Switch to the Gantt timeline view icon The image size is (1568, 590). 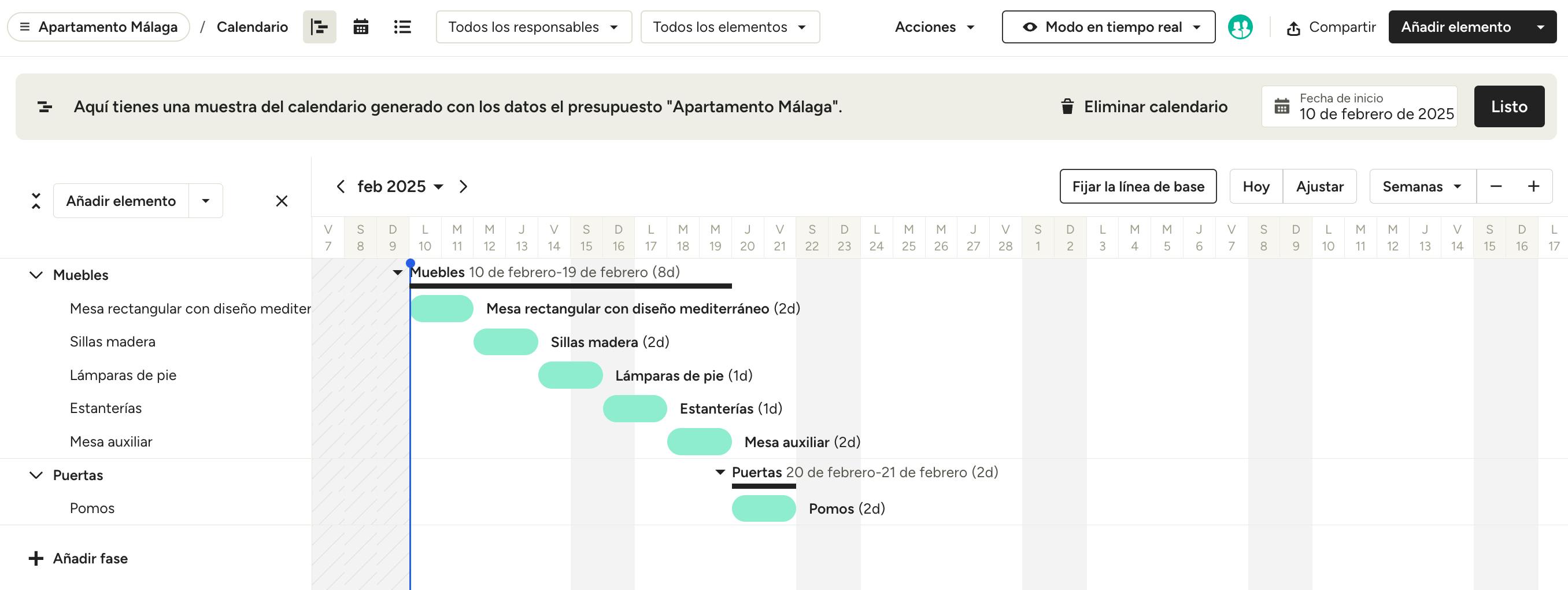[x=320, y=27]
